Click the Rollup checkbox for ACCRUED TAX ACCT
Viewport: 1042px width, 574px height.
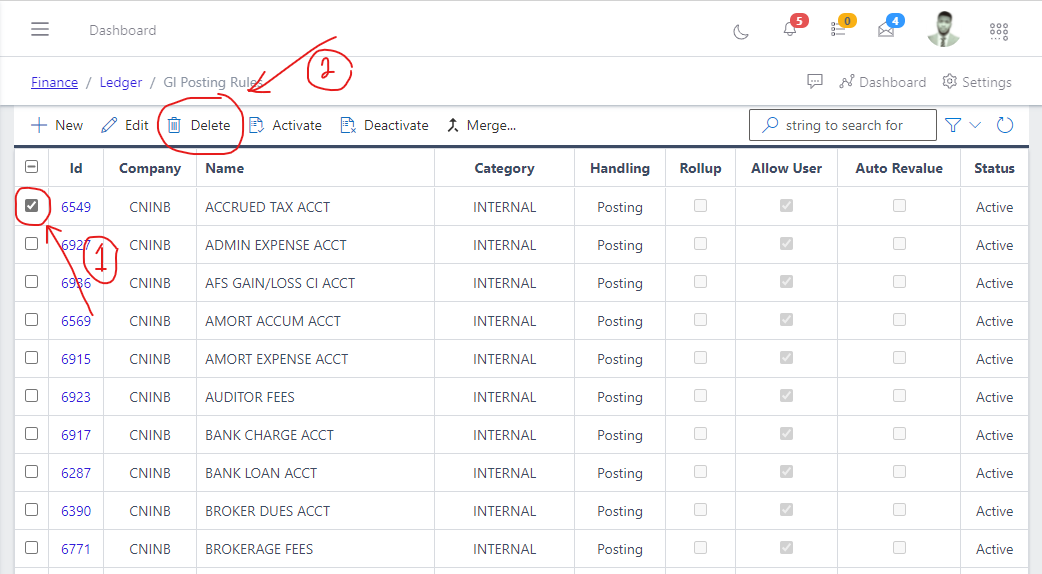tap(700, 205)
